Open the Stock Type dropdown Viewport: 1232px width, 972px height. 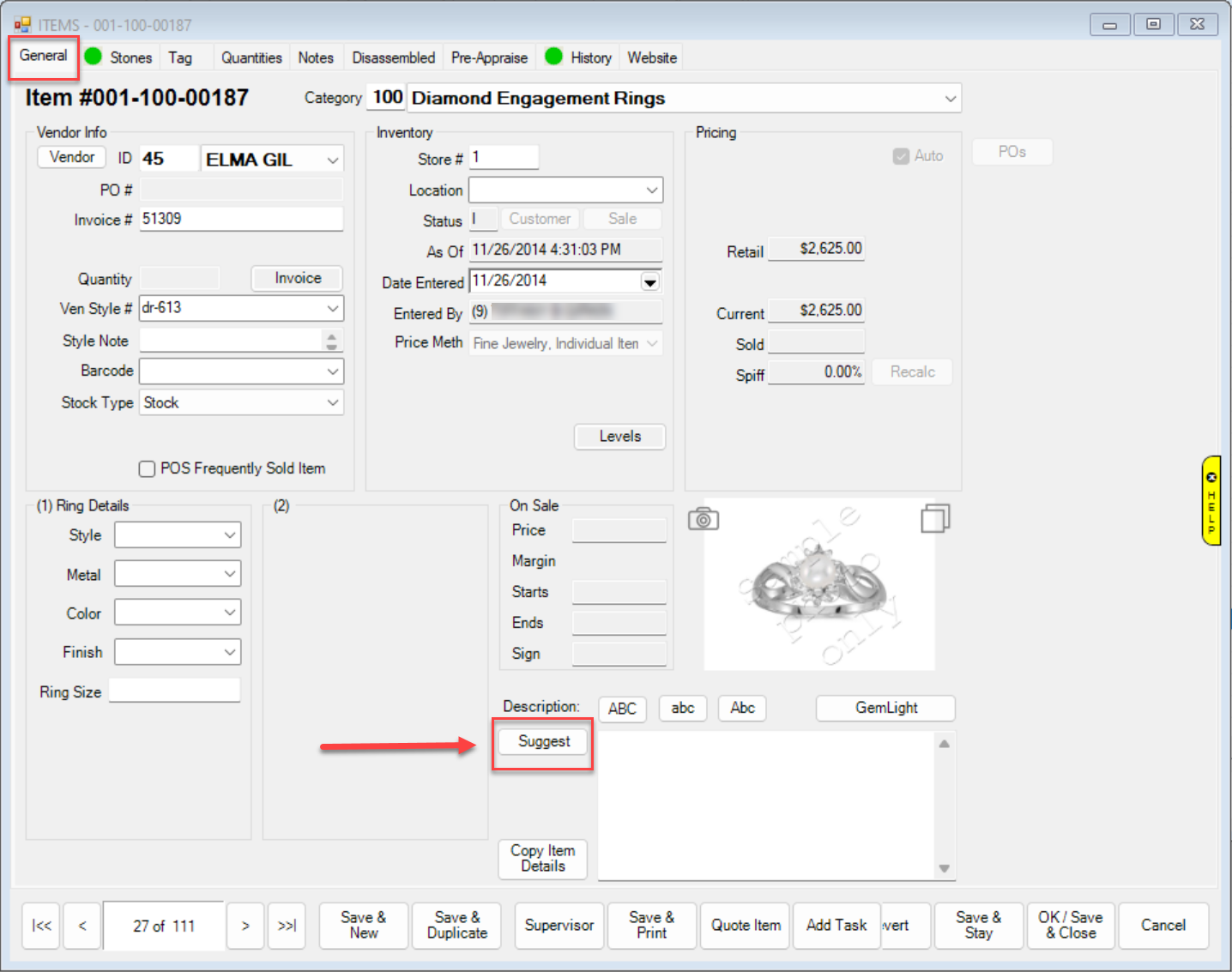(333, 402)
